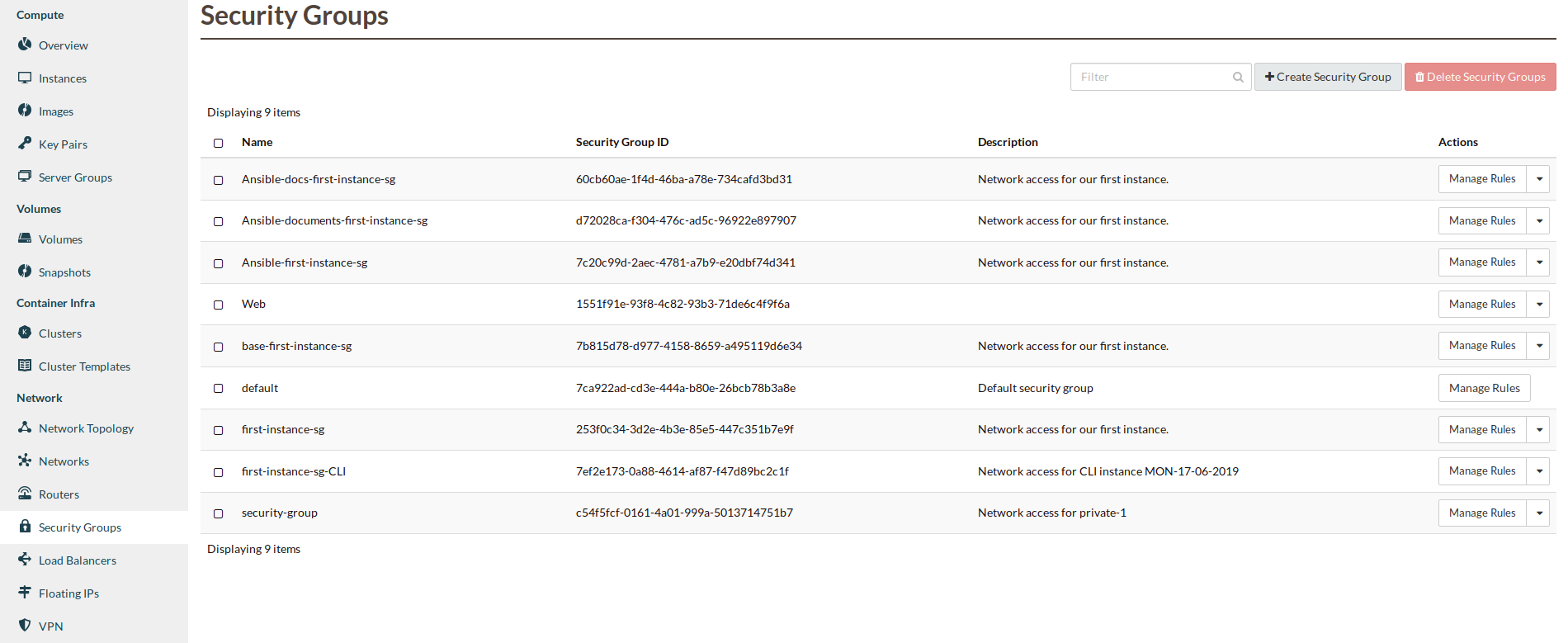The image size is (1568, 643).
Task: Click the Volumes drive icon
Action: 25,238
